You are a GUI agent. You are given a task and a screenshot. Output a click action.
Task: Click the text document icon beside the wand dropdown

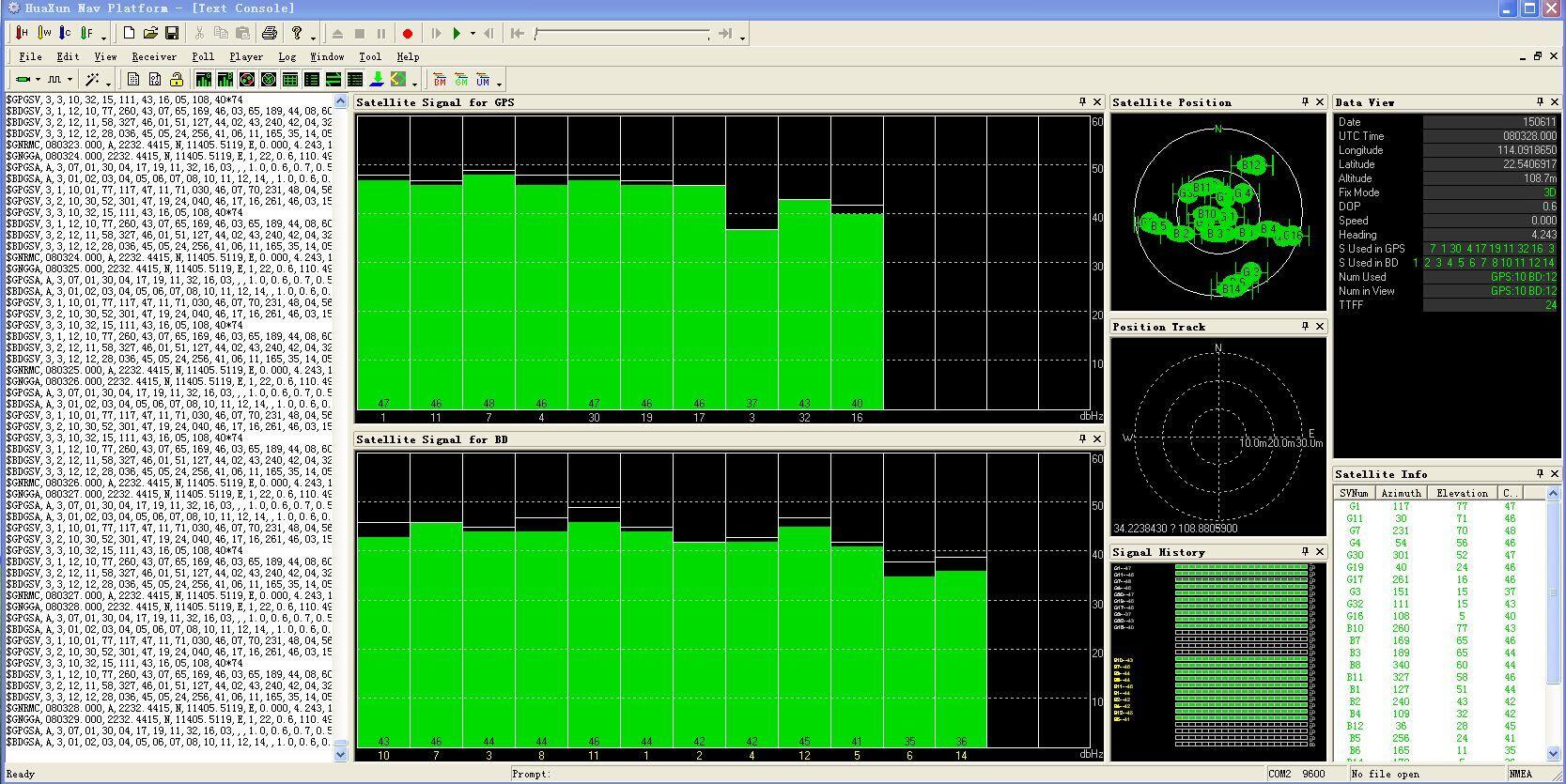click(133, 80)
